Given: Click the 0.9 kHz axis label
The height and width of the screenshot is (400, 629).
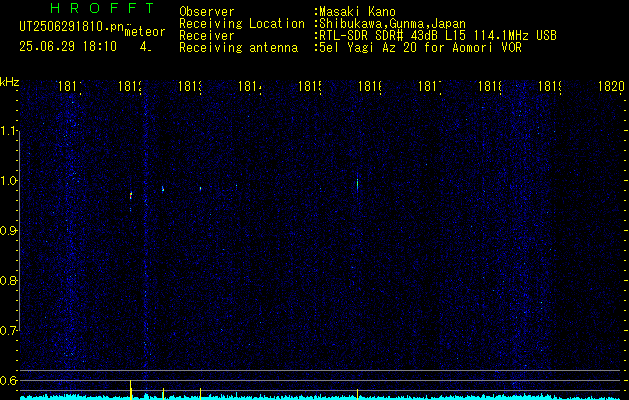Looking at the screenshot, I should click(8, 231).
